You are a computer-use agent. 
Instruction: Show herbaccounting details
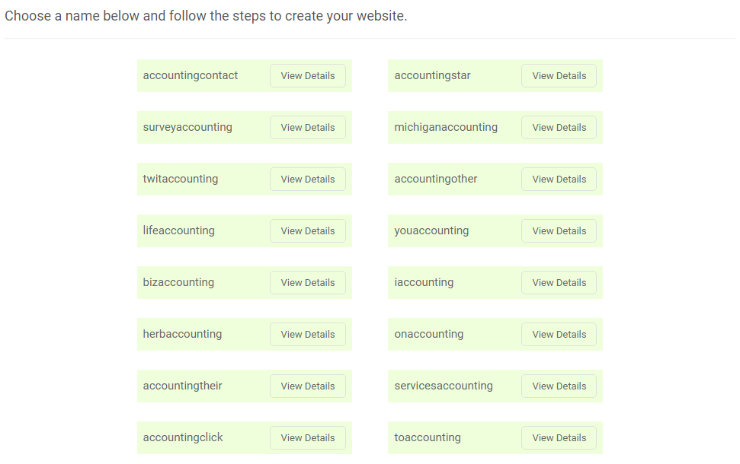[307, 334]
